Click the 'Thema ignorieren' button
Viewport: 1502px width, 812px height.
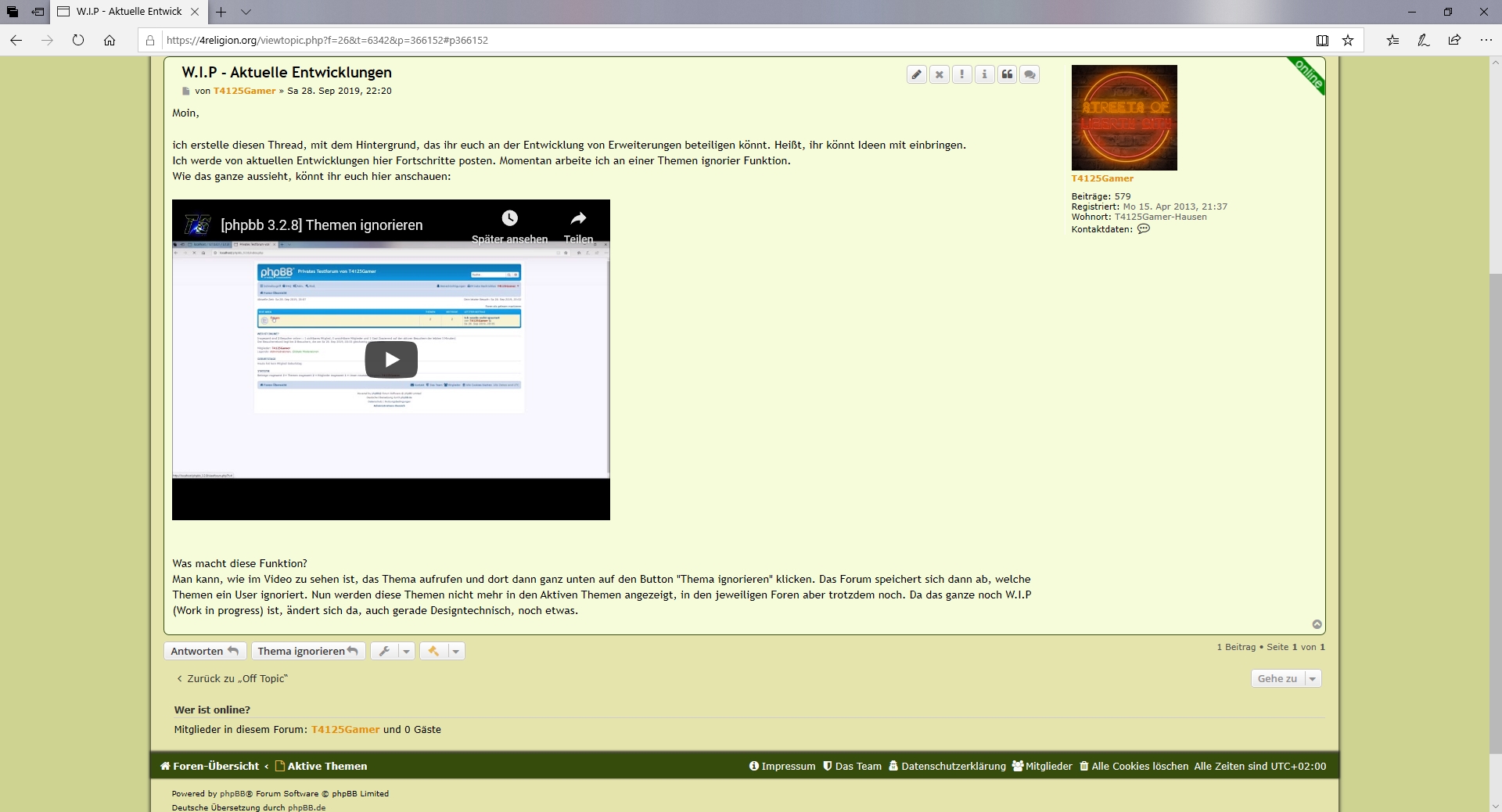pyautogui.click(x=307, y=651)
